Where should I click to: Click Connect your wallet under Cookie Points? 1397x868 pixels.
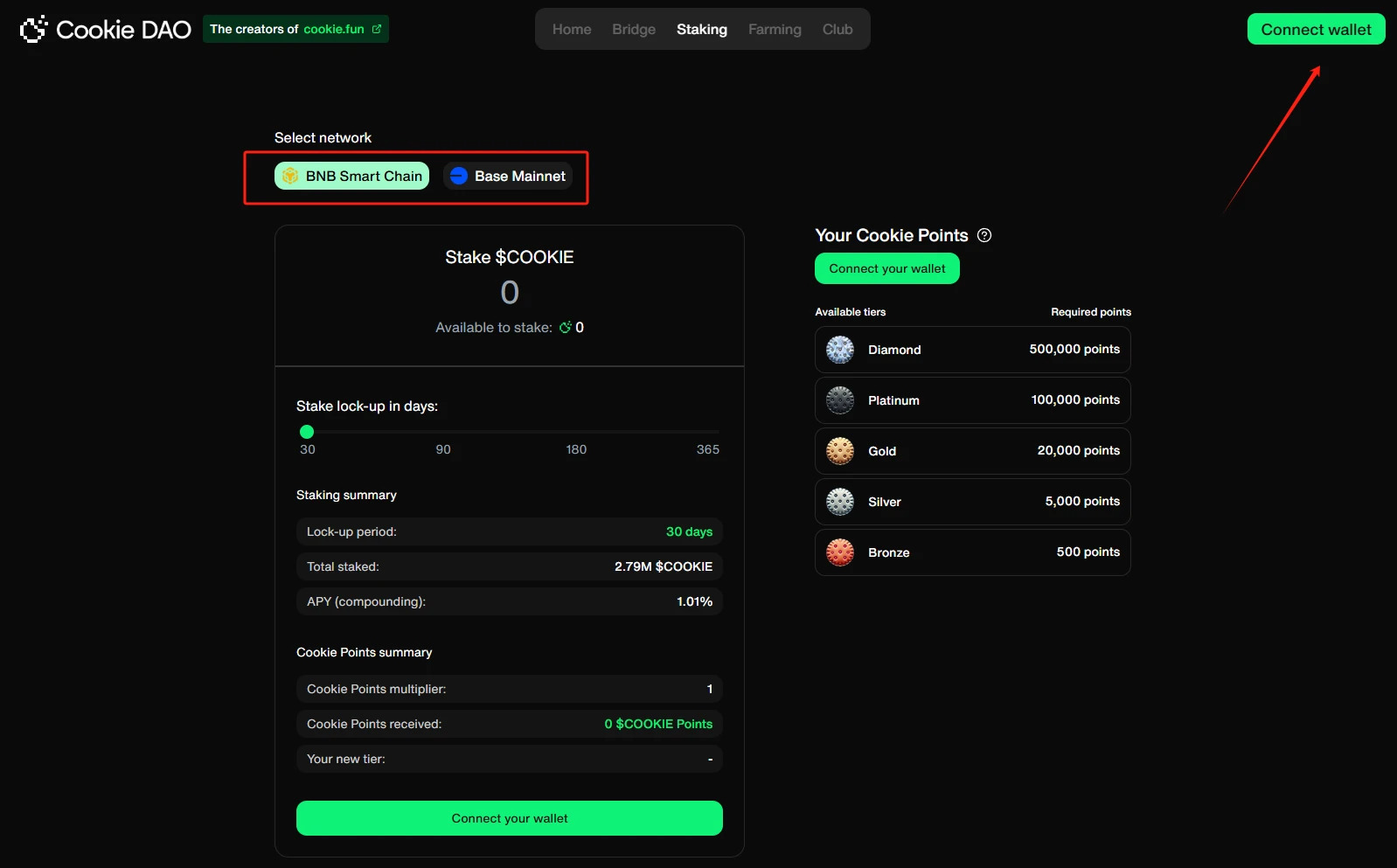pyautogui.click(x=886, y=268)
